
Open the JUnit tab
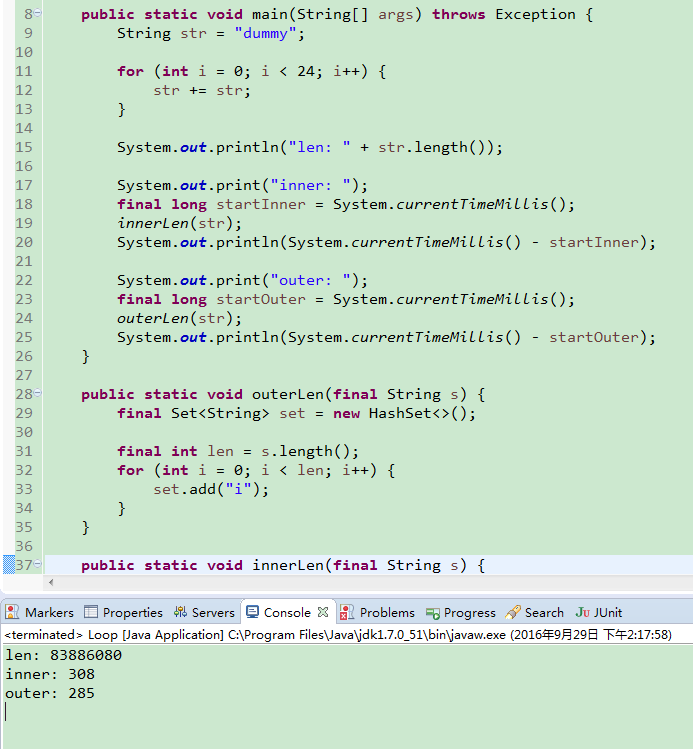click(599, 612)
